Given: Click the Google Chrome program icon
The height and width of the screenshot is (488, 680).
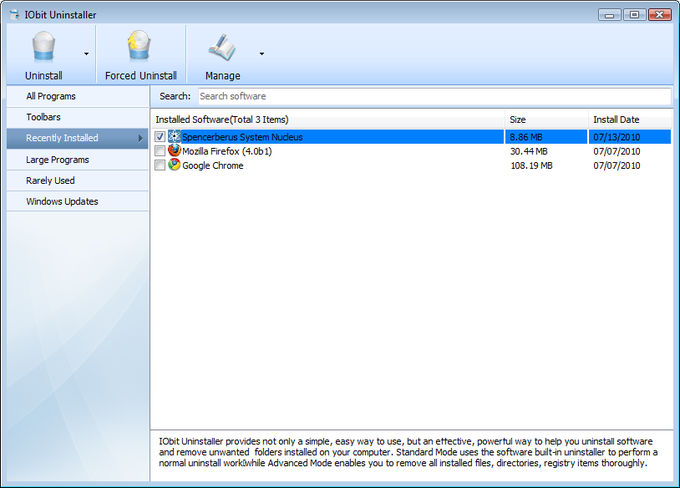Looking at the screenshot, I should (174, 165).
